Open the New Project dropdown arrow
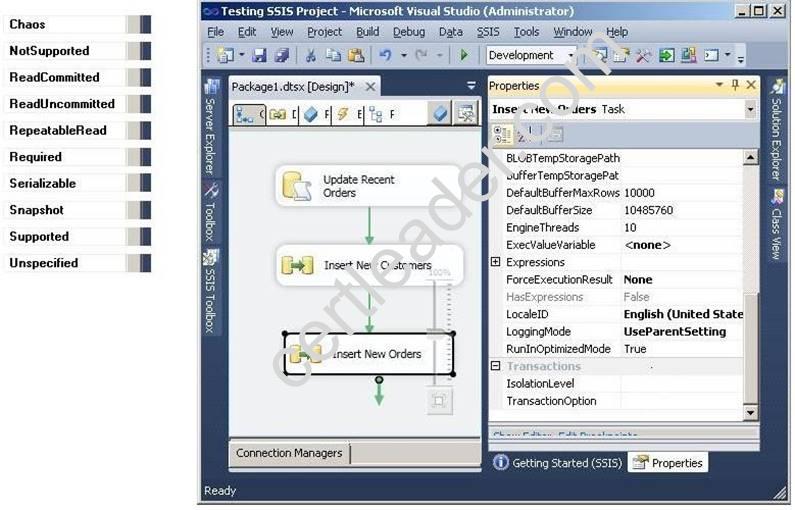Image resolution: width=795 pixels, height=510 pixels. (x=242, y=55)
